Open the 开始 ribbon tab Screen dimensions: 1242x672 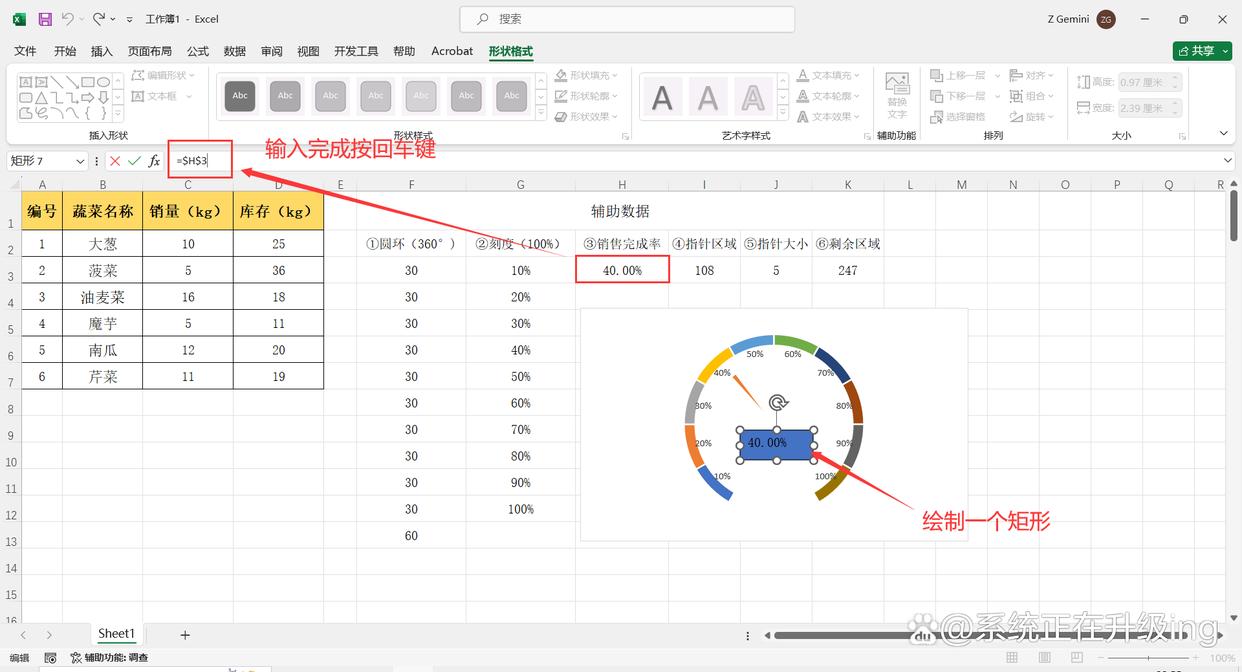tap(65, 51)
